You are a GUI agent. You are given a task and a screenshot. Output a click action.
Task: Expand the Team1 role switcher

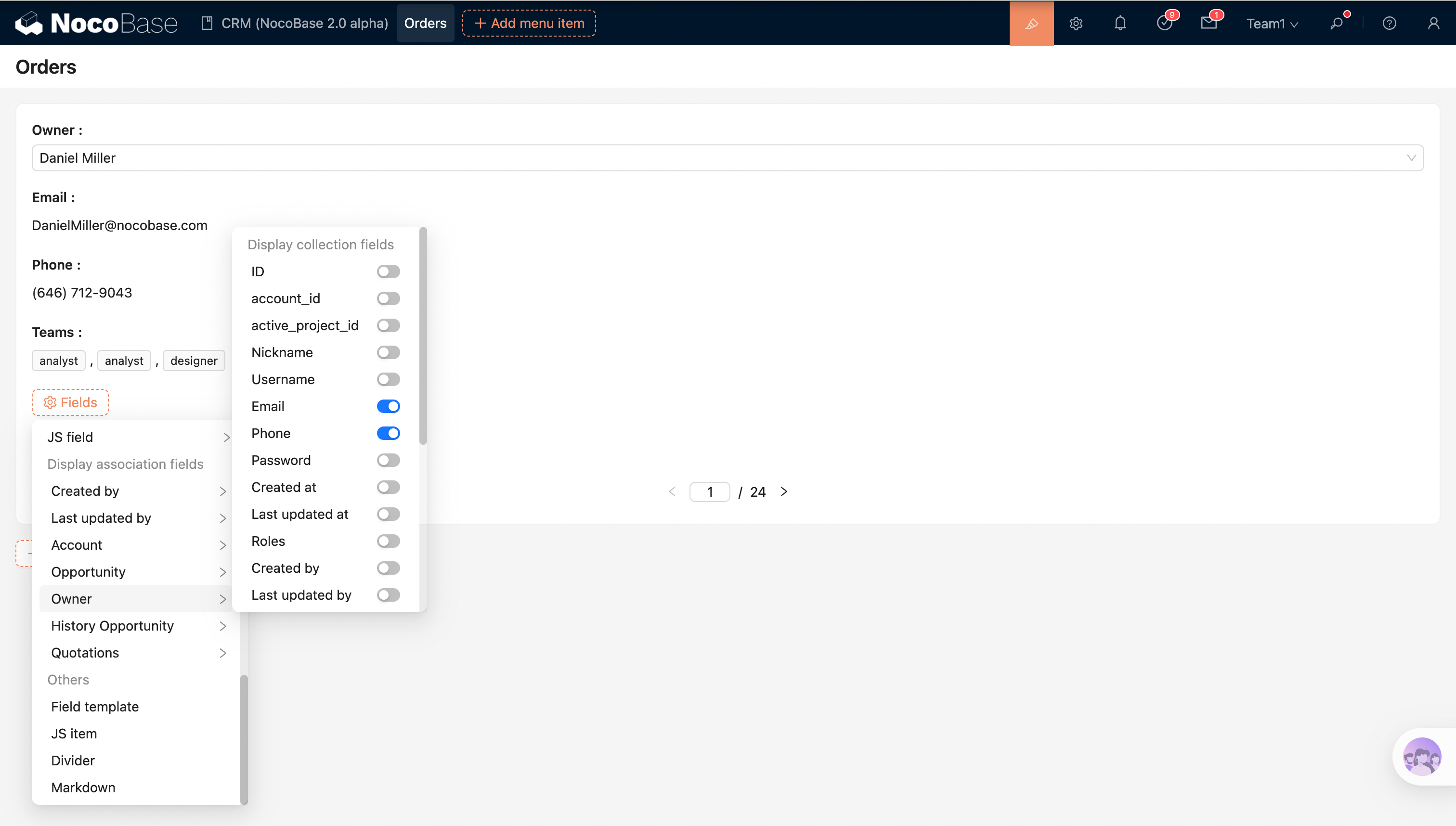[1272, 23]
